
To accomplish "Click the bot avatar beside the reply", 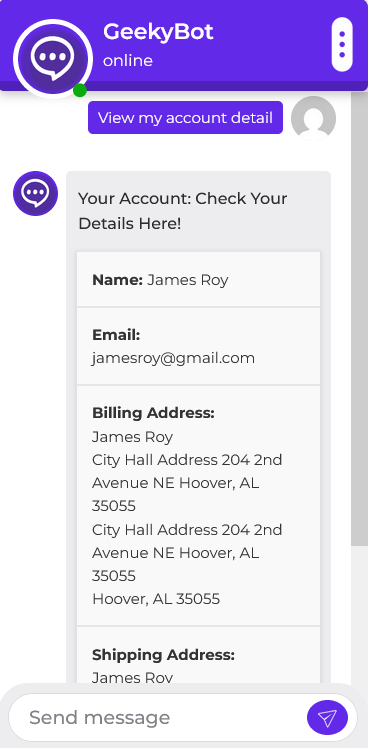I will tap(35, 193).
